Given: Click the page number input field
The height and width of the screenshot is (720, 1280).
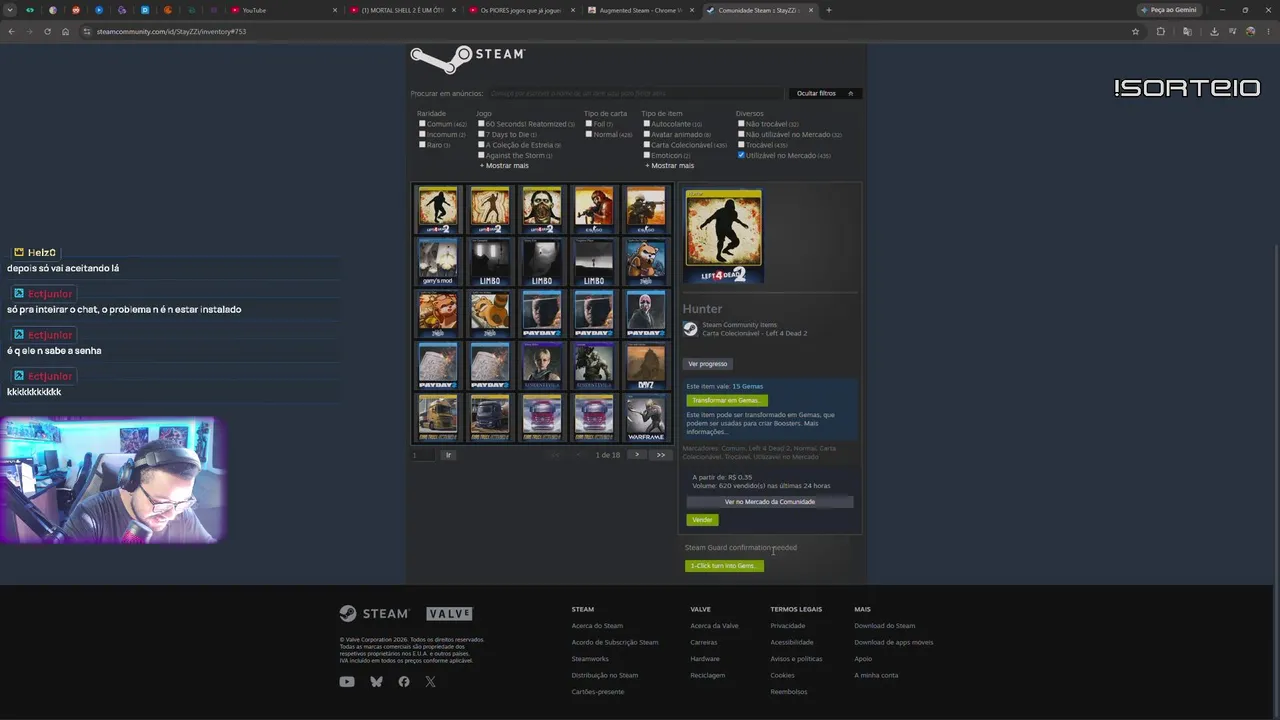Looking at the screenshot, I should pos(423,455).
